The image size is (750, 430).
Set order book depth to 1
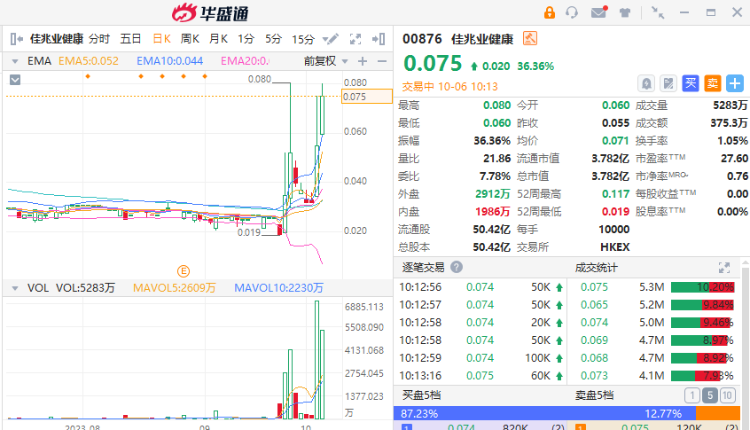[x=692, y=395]
